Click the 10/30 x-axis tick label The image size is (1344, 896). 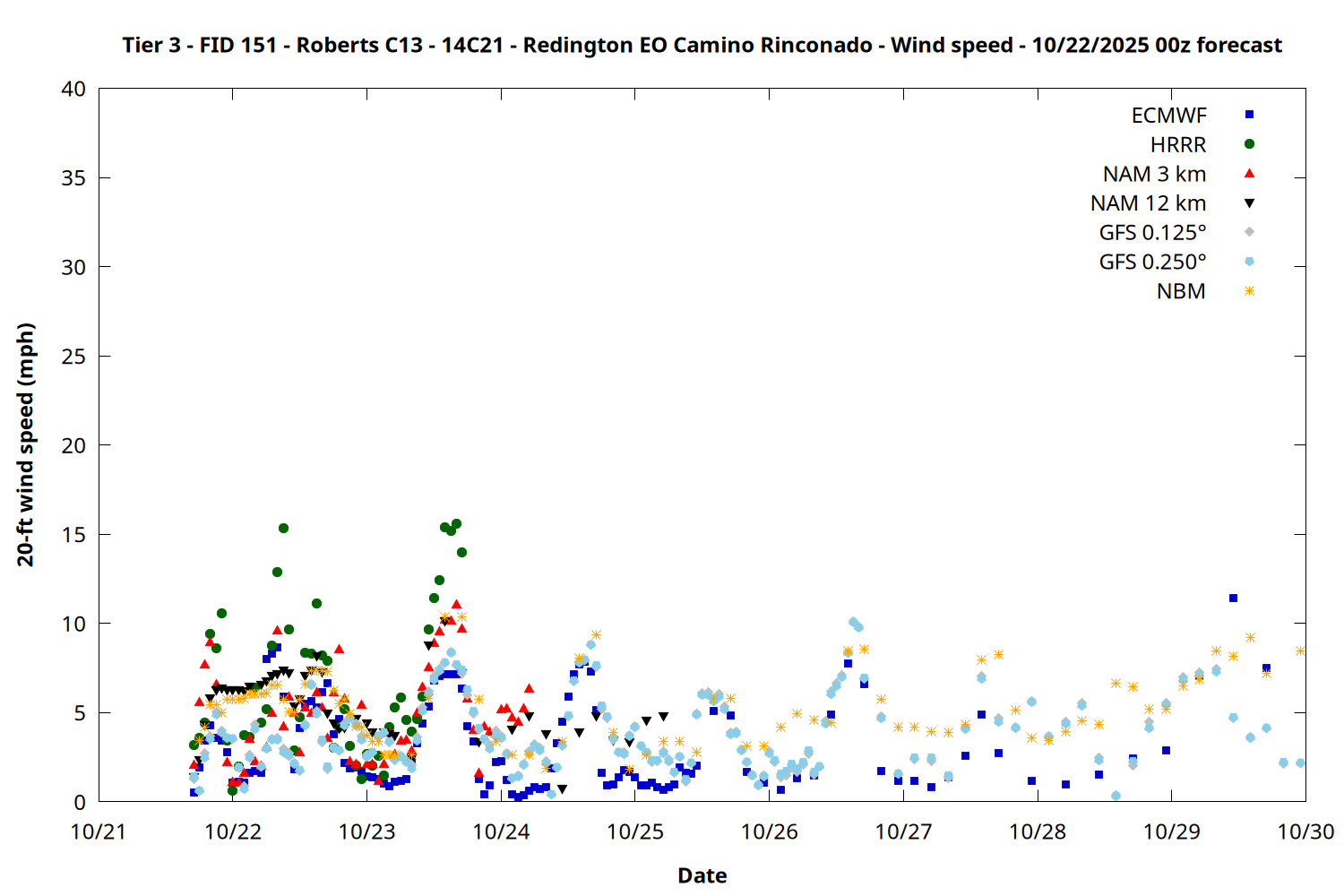click(x=1305, y=832)
